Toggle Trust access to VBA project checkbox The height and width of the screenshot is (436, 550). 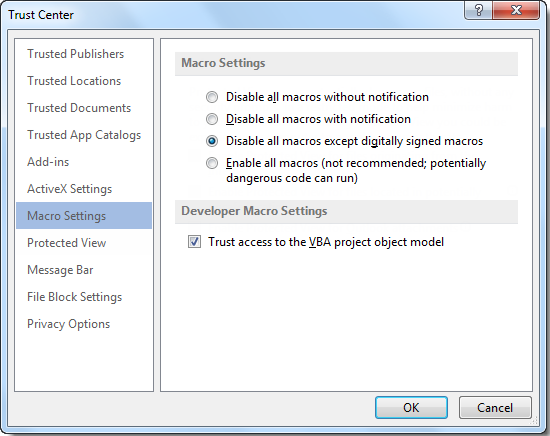pos(194,242)
